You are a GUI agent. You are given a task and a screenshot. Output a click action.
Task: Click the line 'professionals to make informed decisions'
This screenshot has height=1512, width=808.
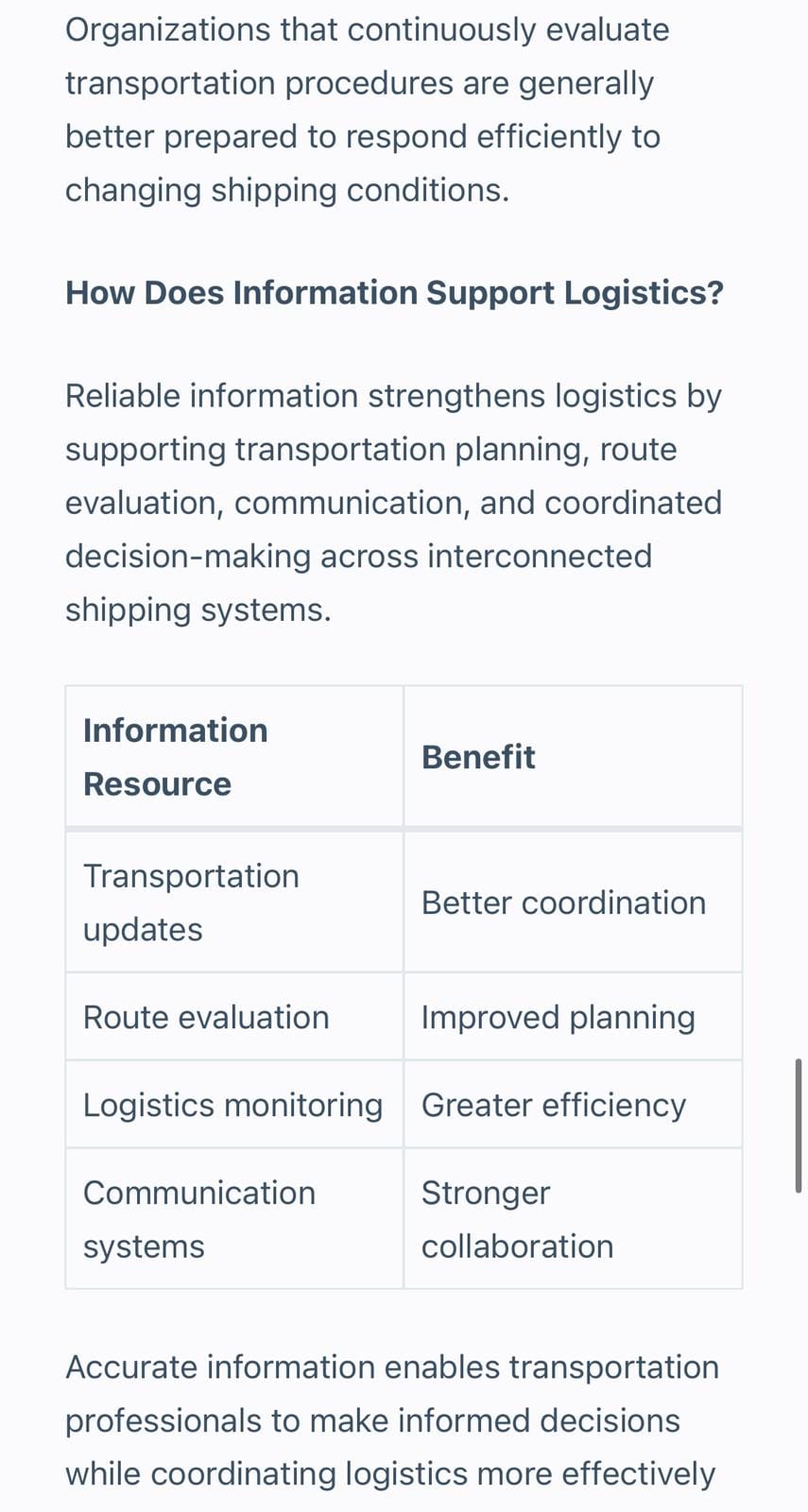click(372, 1420)
